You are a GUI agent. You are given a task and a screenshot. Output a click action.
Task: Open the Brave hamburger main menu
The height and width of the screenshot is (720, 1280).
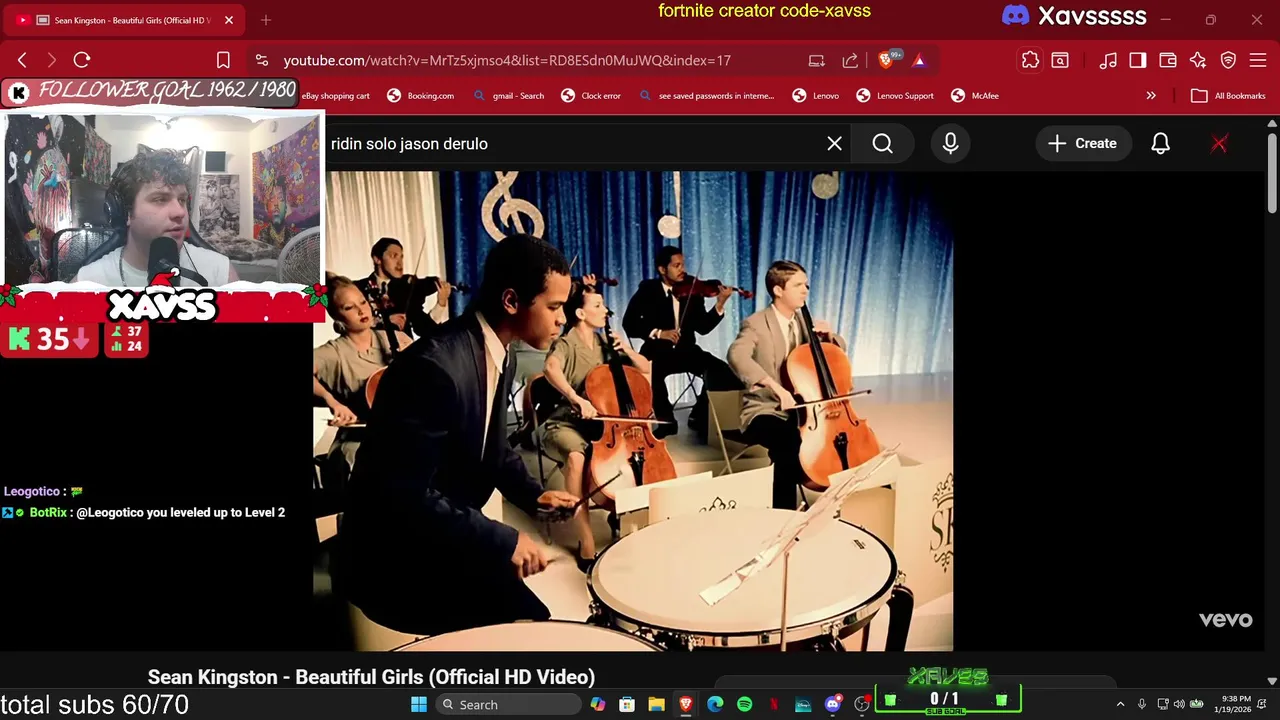tap(1258, 60)
